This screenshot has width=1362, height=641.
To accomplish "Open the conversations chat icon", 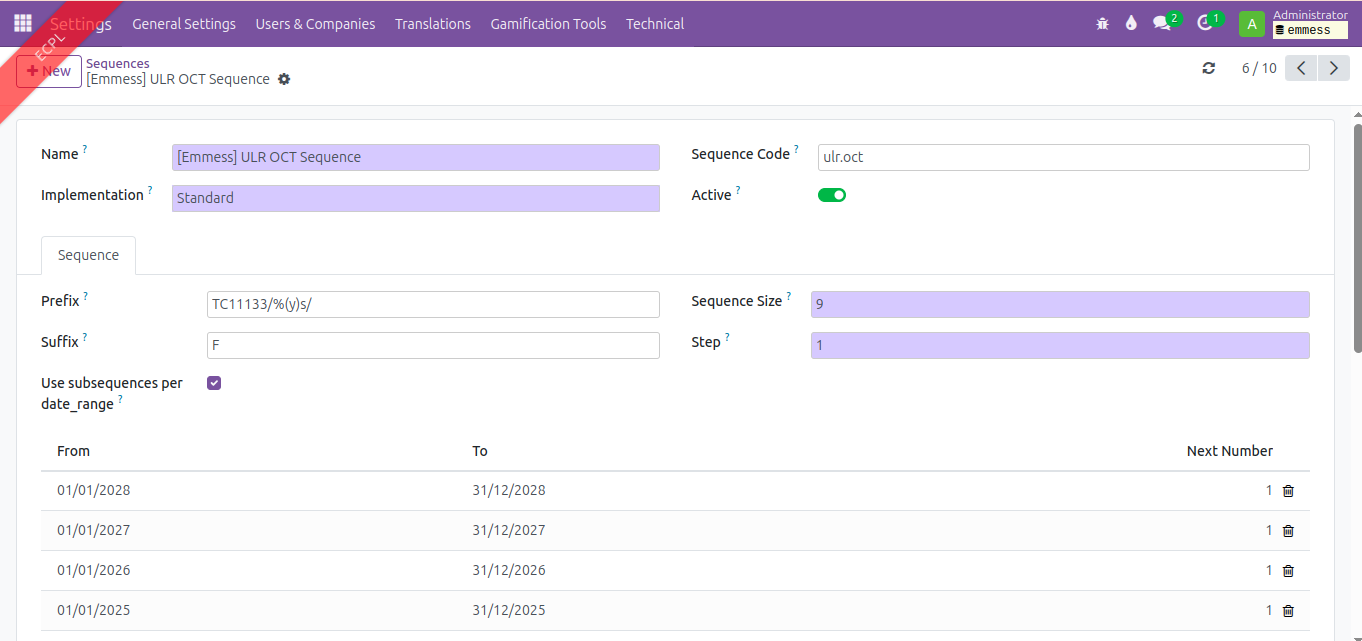I will (1161, 23).
